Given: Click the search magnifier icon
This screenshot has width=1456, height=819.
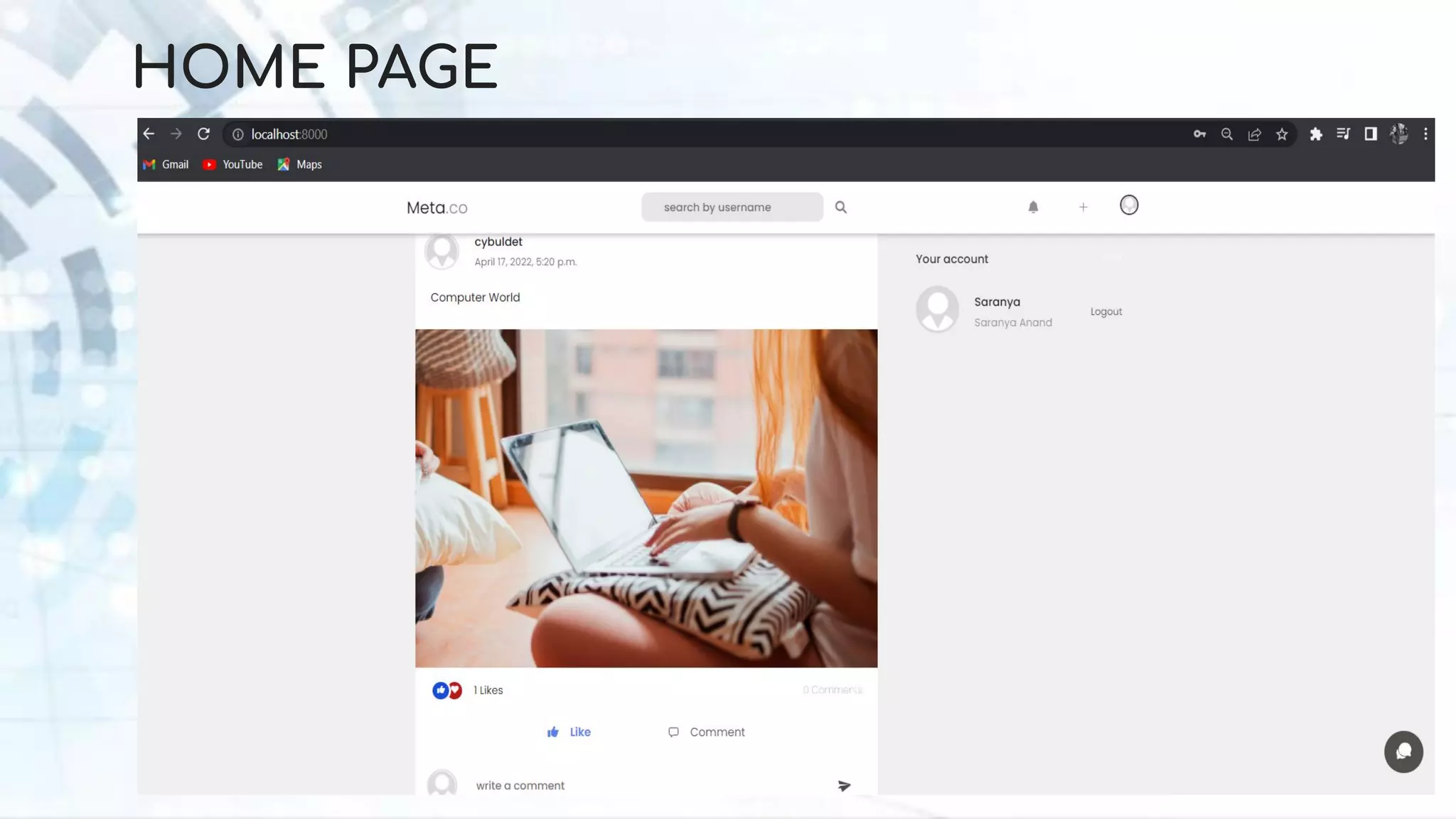Looking at the screenshot, I should [840, 207].
